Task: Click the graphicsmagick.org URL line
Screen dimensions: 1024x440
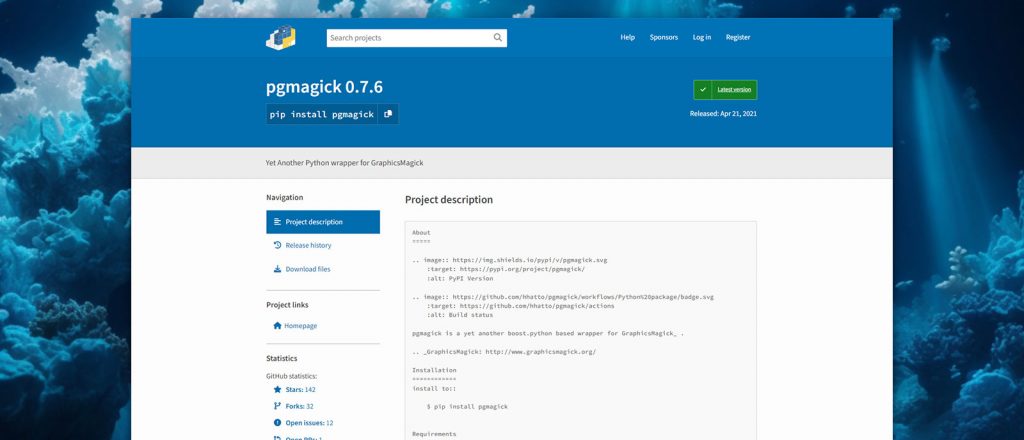Action: pyautogui.click(x=504, y=352)
